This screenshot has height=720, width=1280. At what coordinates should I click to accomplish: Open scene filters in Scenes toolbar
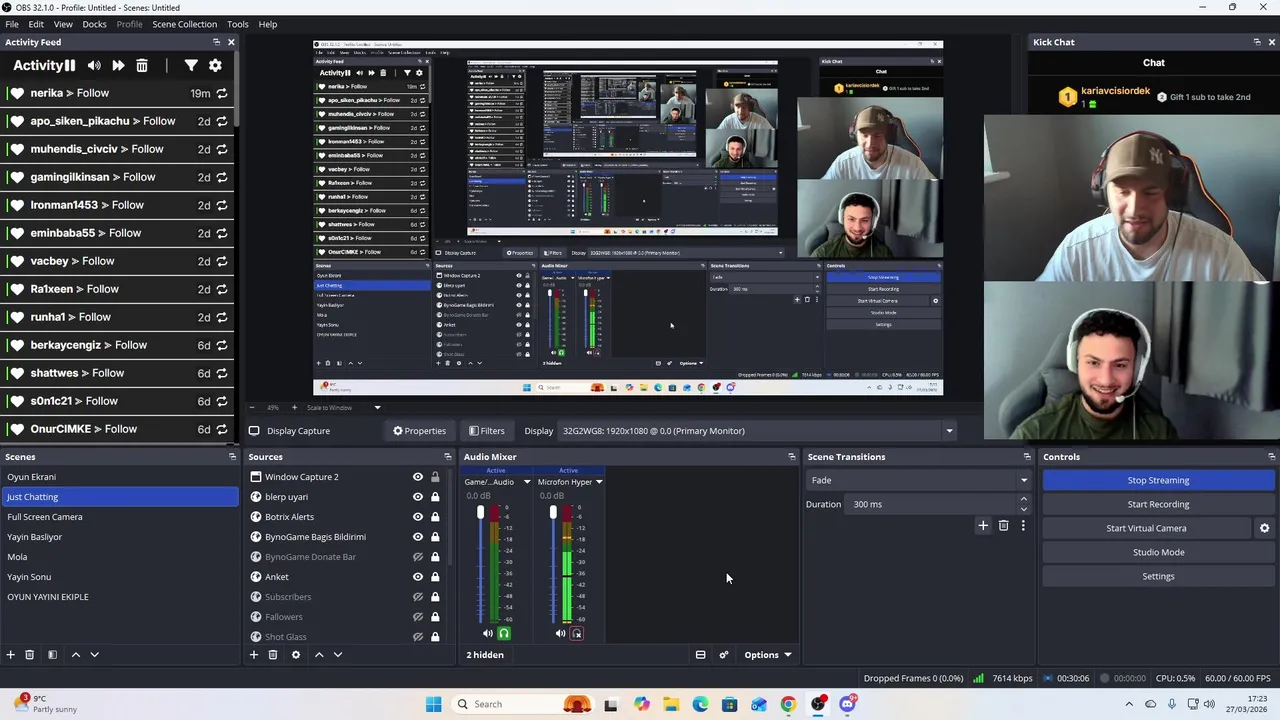[x=52, y=655]
